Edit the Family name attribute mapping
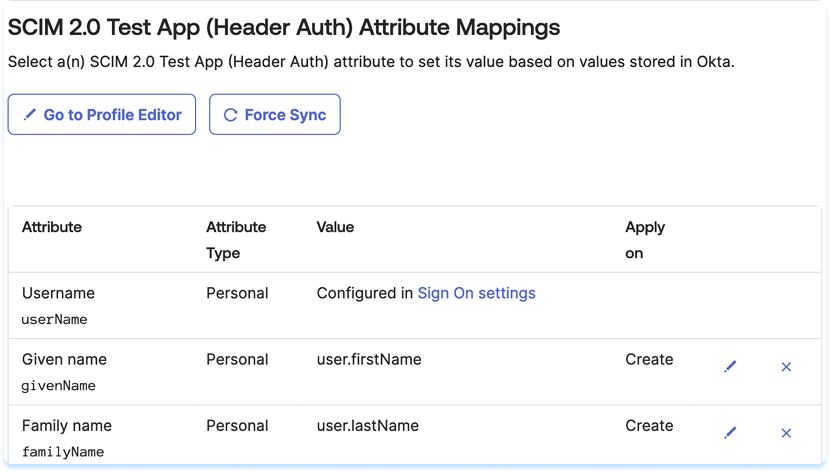Screen dimensions: 830x472 click(x=730, y=433)
